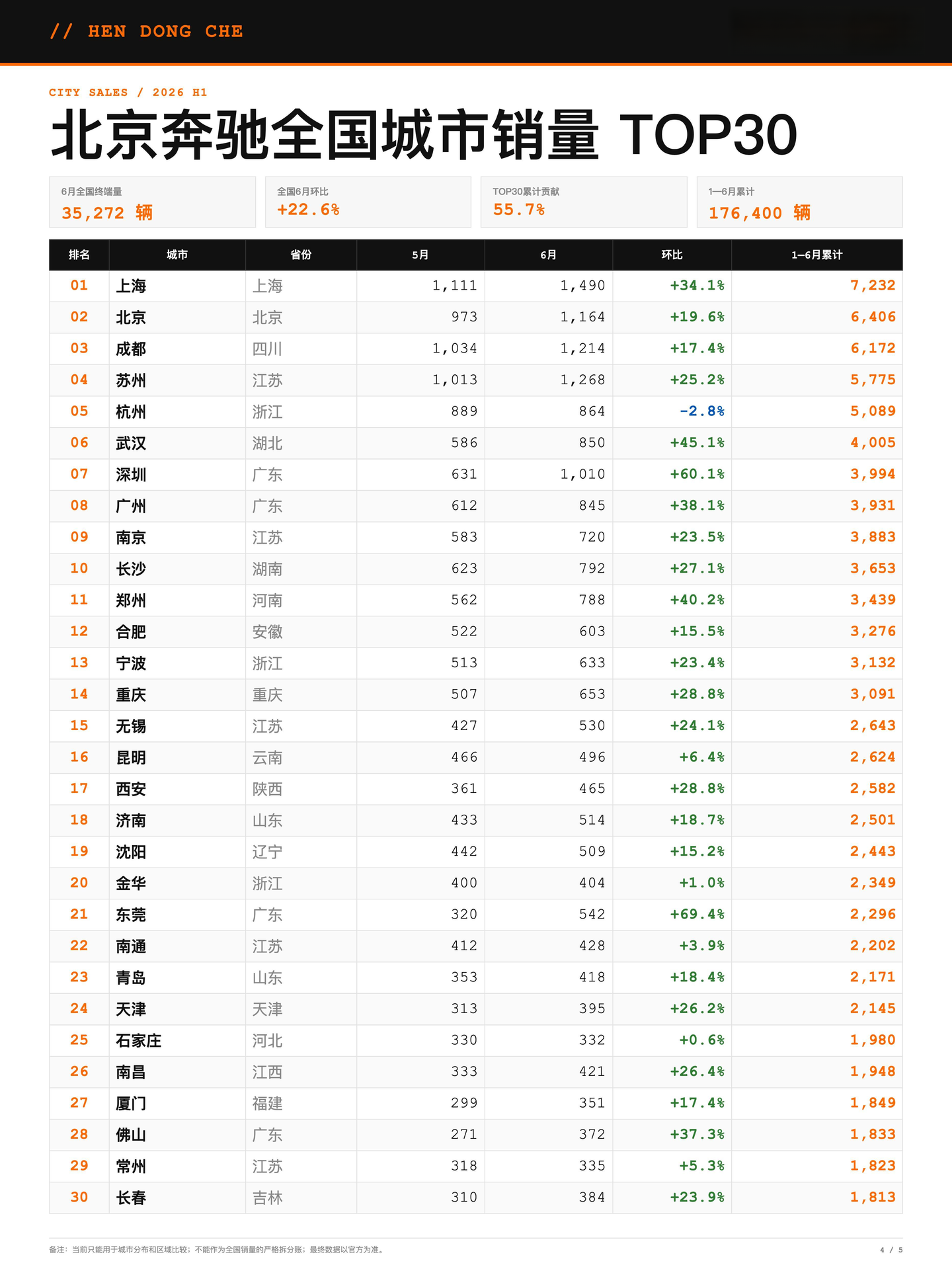This screenshot has height=1273, width=952.
Task: Click the 城市 column header
Action: (177, 255)
